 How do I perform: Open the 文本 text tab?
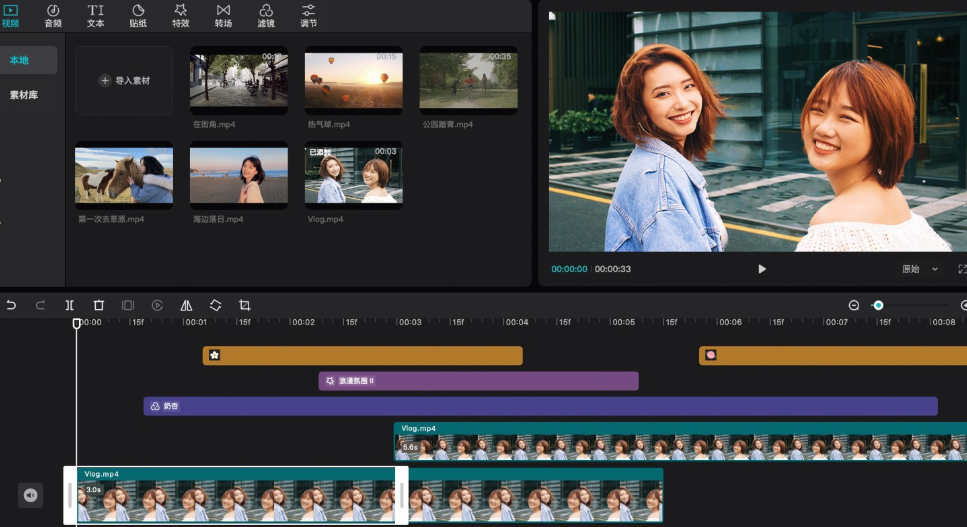click(x=96, y=16)
